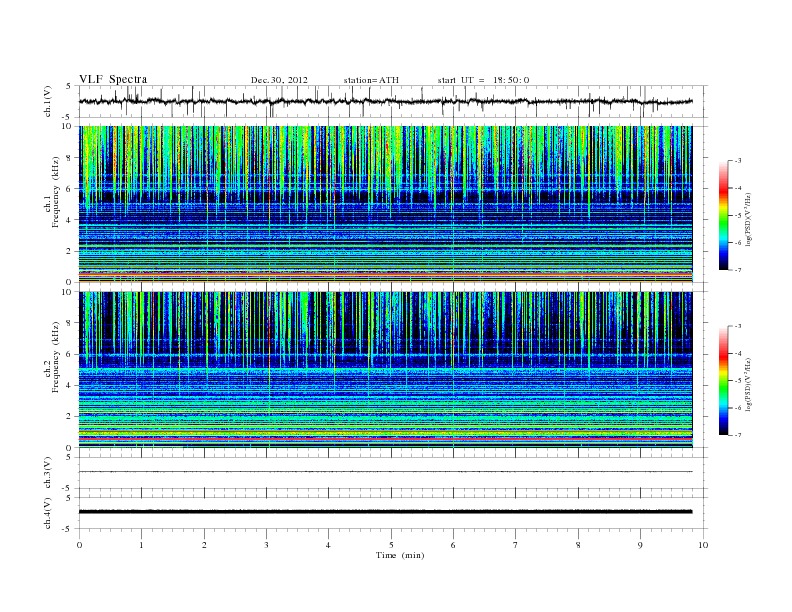Click the "10" kHz tick of ch.2 spectrogram

pos(68,292)
